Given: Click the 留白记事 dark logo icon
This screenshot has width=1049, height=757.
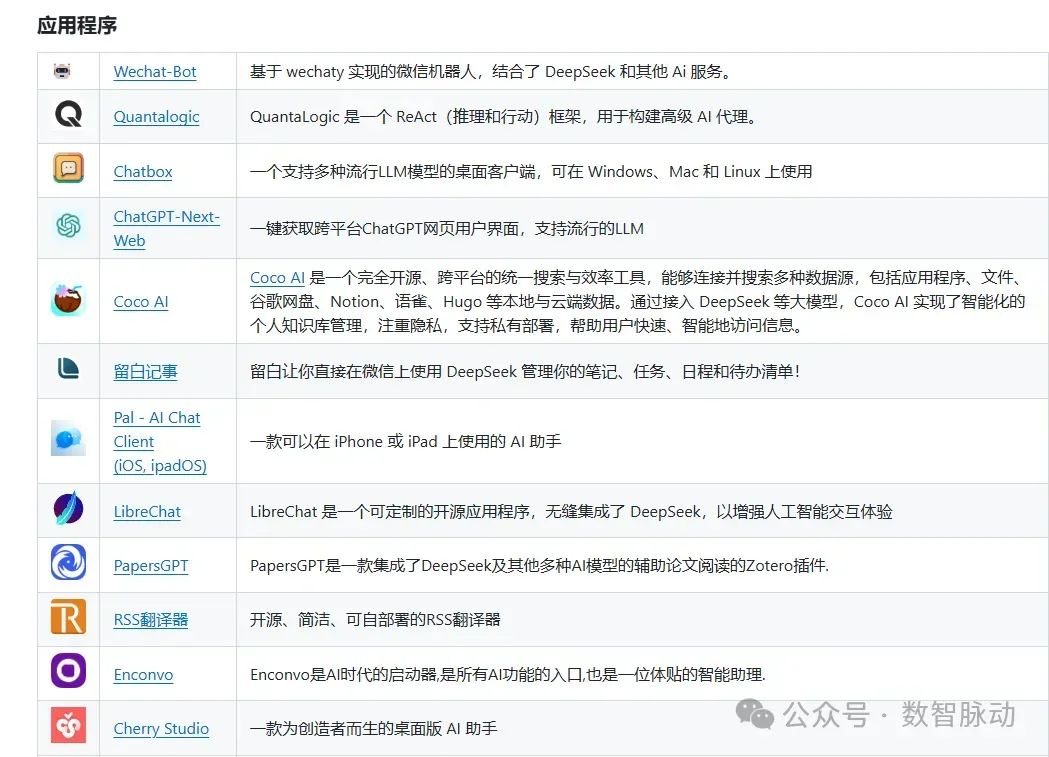Looking at the screenshot, I should [x=68, y=368].
